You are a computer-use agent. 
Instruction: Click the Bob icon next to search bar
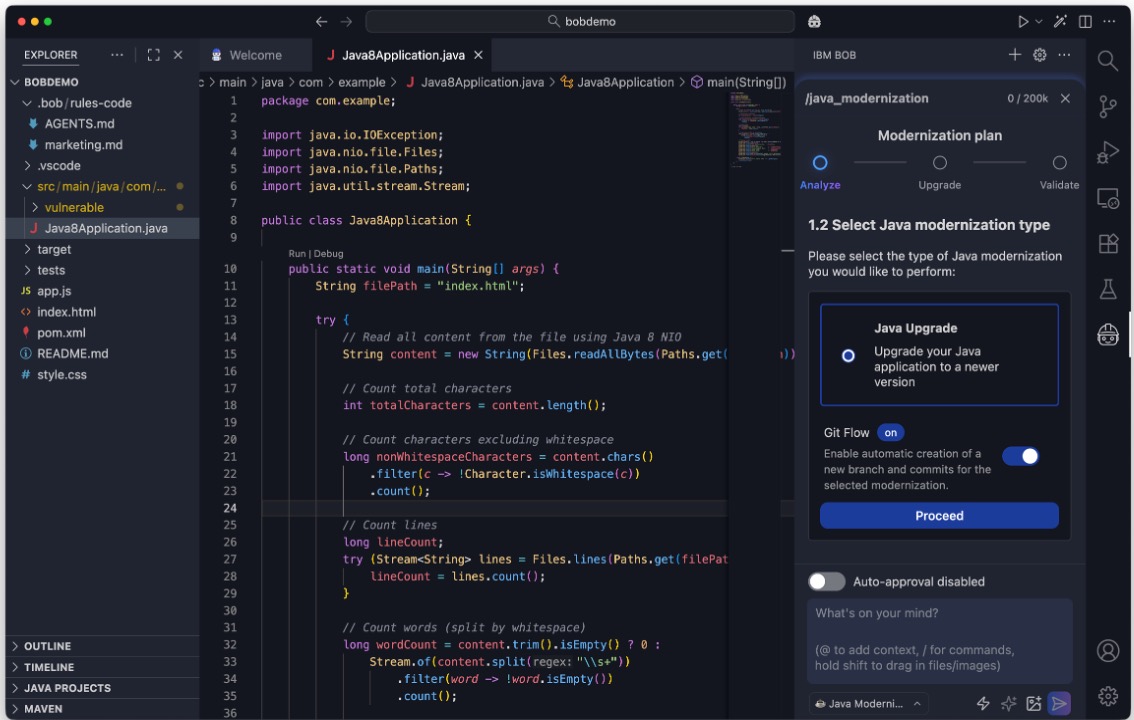coord(814,22)
